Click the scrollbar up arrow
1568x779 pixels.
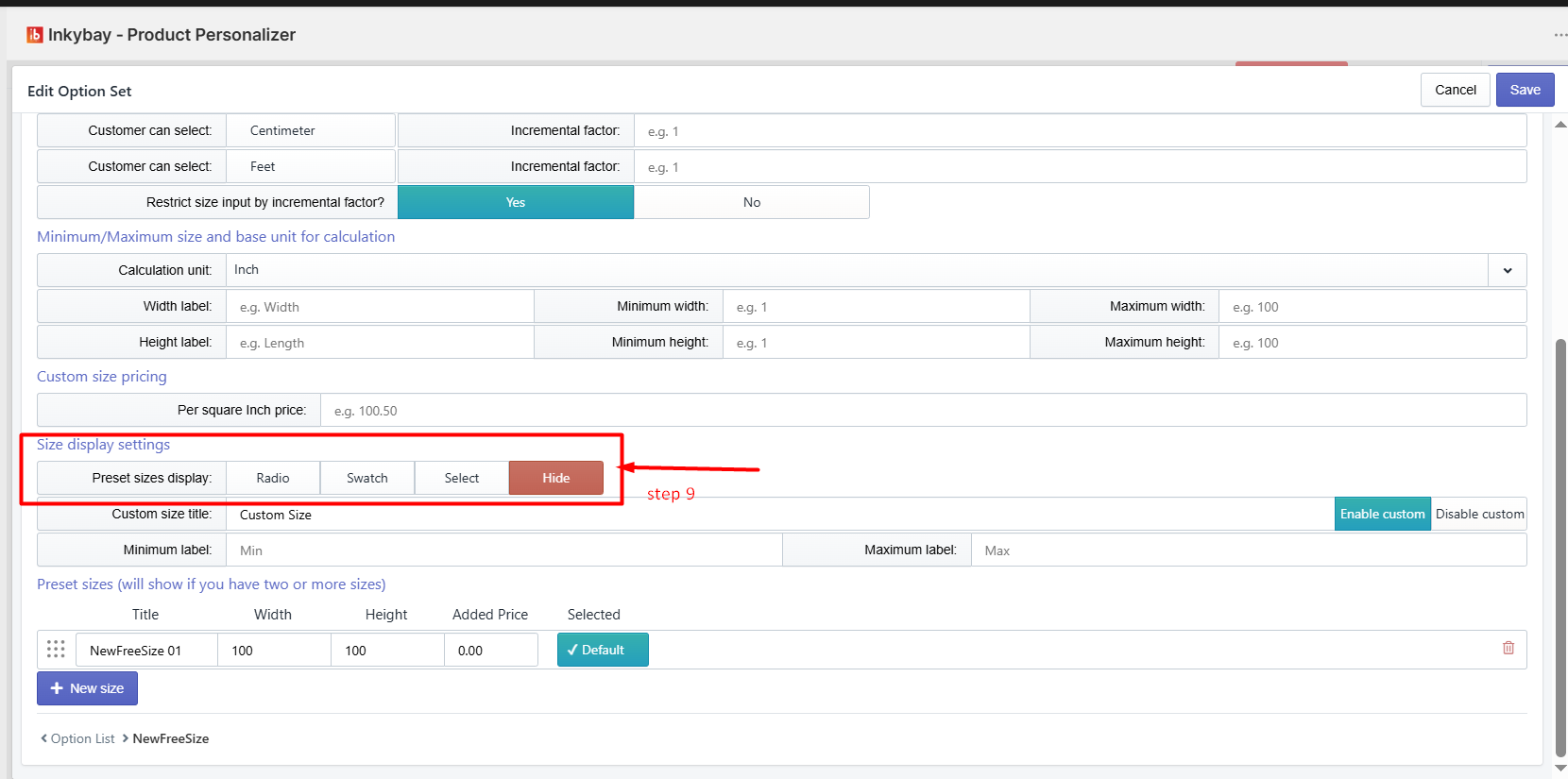click(1560, 125)
